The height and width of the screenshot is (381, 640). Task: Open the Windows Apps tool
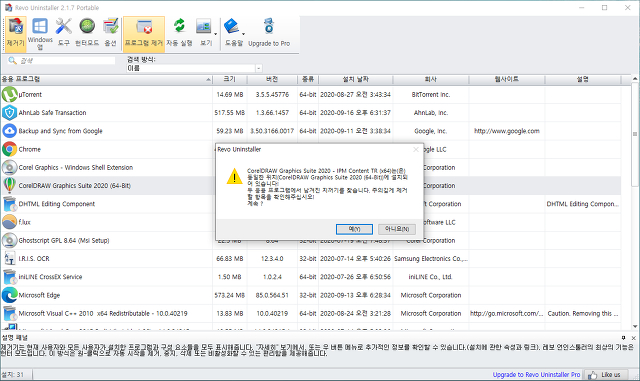point(40,34)
